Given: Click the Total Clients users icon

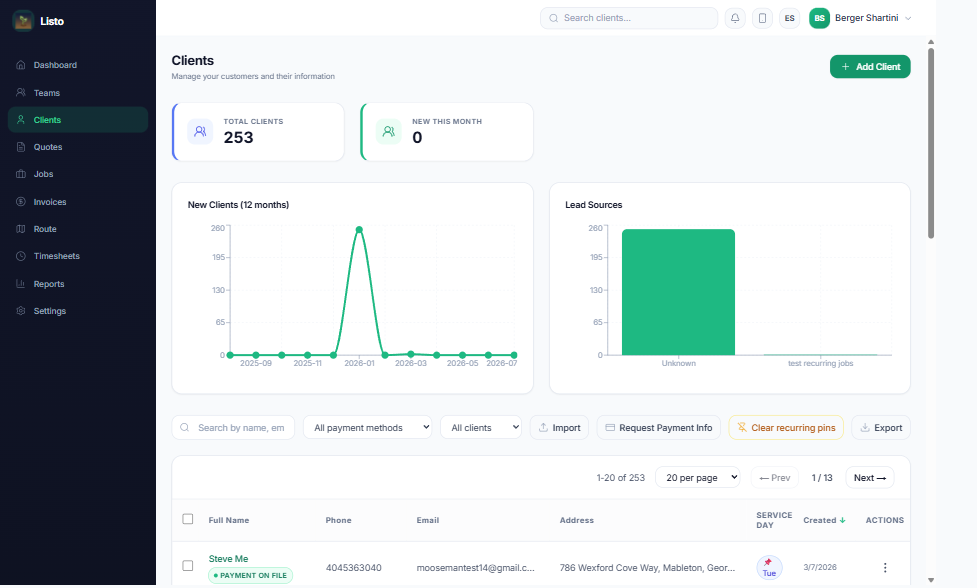Looking at the screenshot, I should [x=200, y=131].
